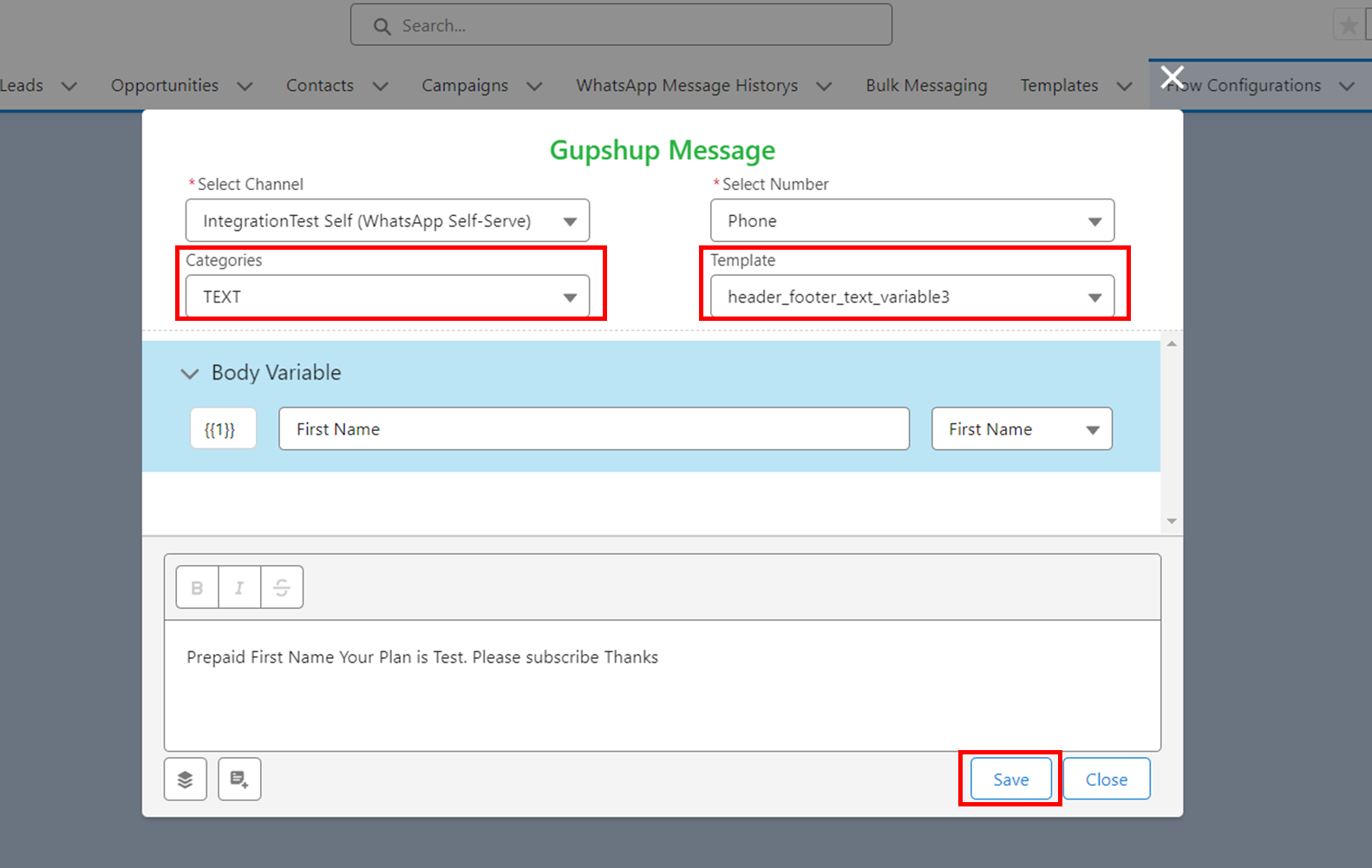Collapse the Body Variable section
The image size is (1372, 868).
point(189,374)
